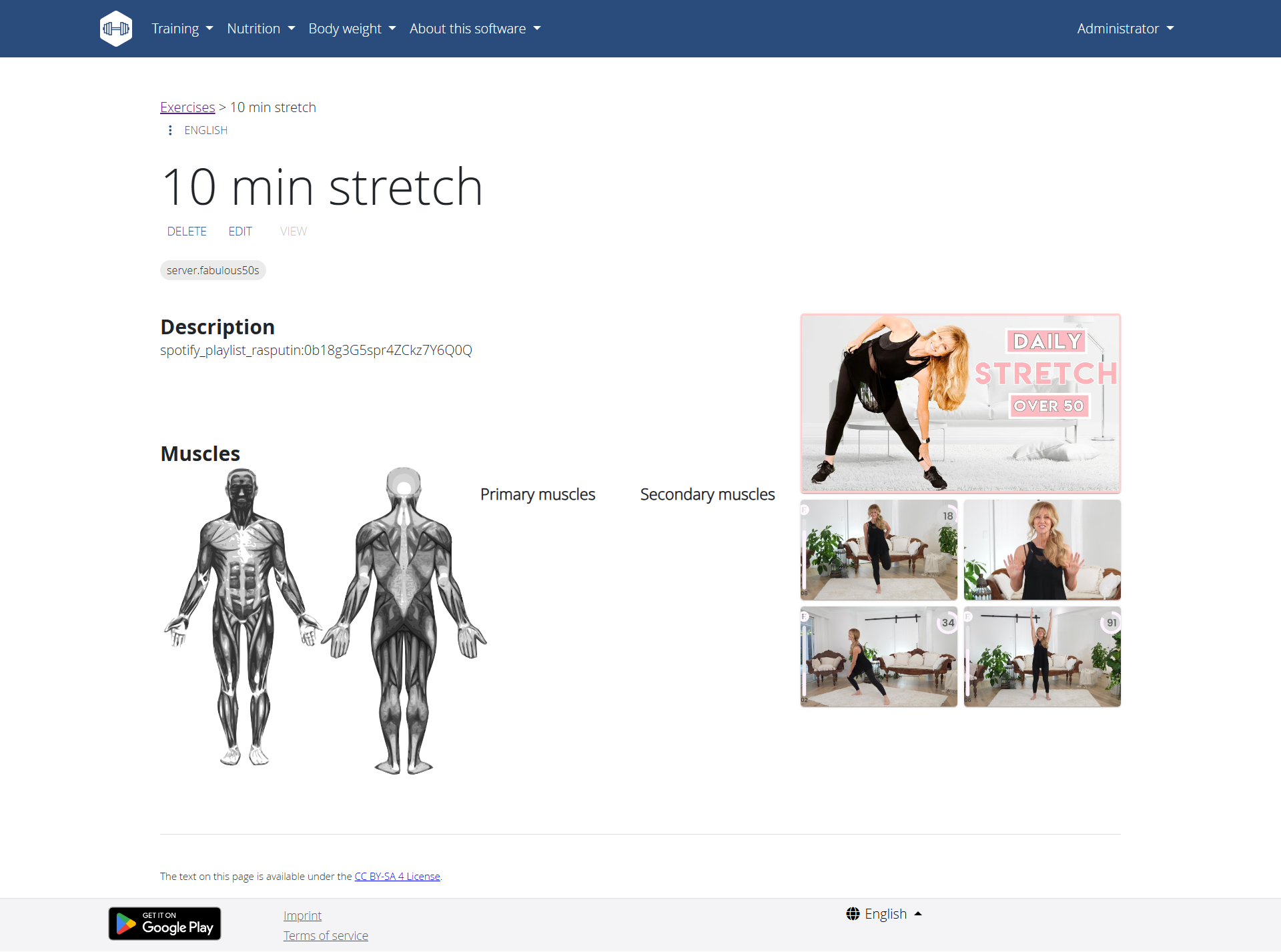Open the Administrator account menu

pos(1125,29)
